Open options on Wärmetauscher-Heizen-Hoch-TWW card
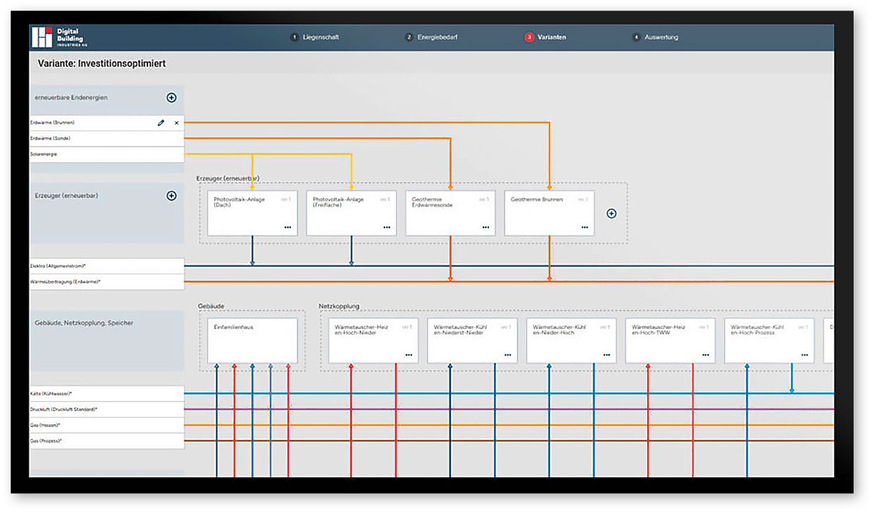Screen dimensions: 872x512 pos(706,355)
